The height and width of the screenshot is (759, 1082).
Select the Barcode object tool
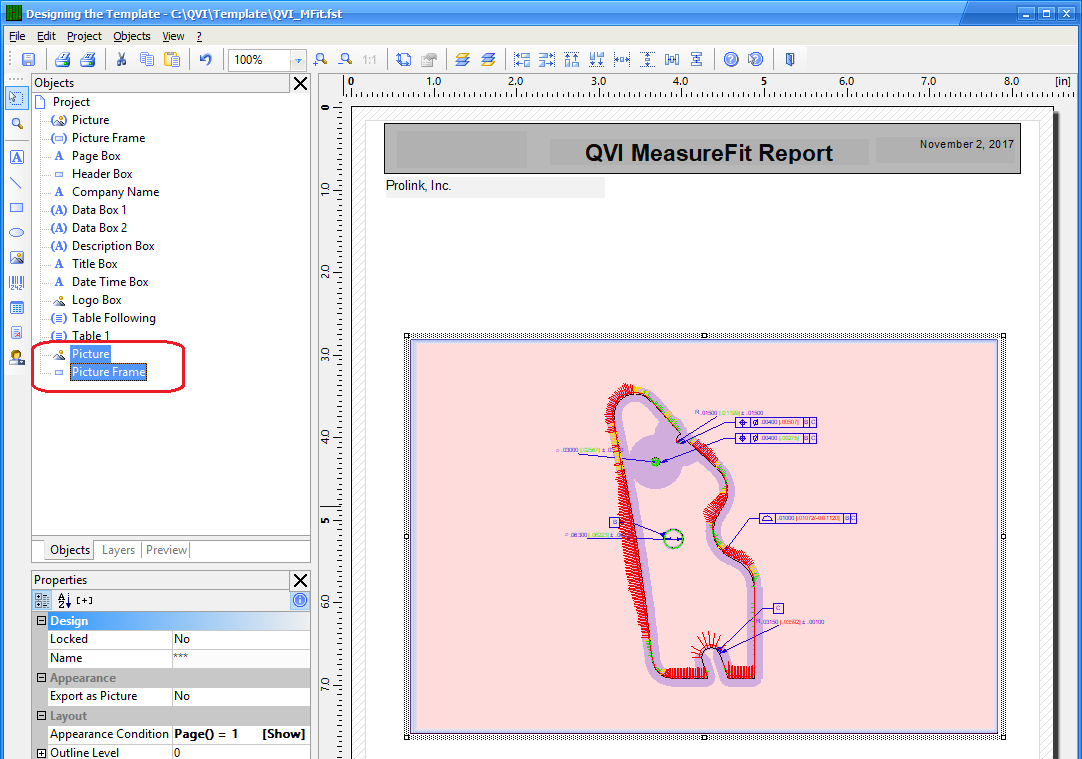click(17, 283)
